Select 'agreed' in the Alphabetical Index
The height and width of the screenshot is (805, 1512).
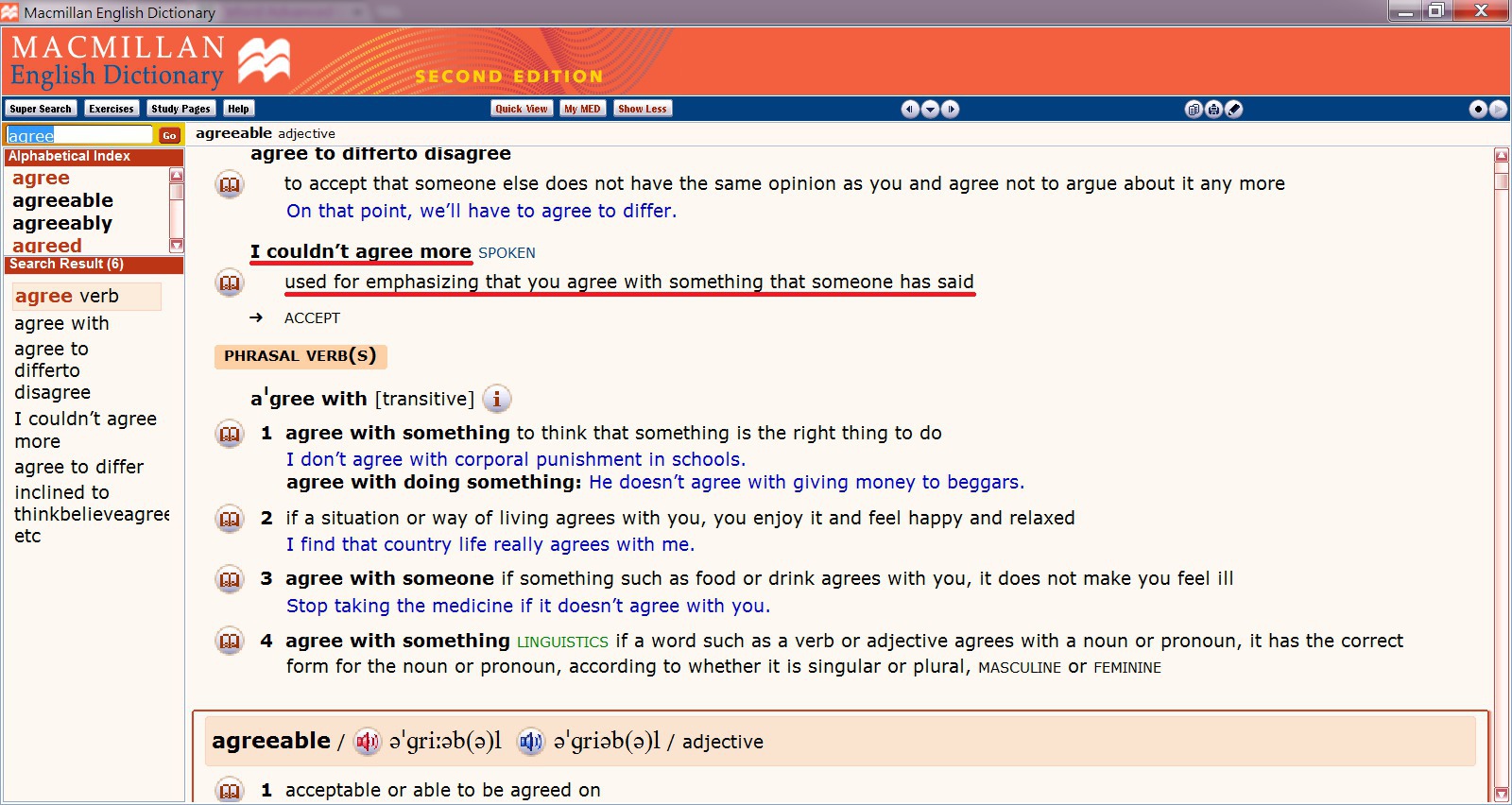47,246
